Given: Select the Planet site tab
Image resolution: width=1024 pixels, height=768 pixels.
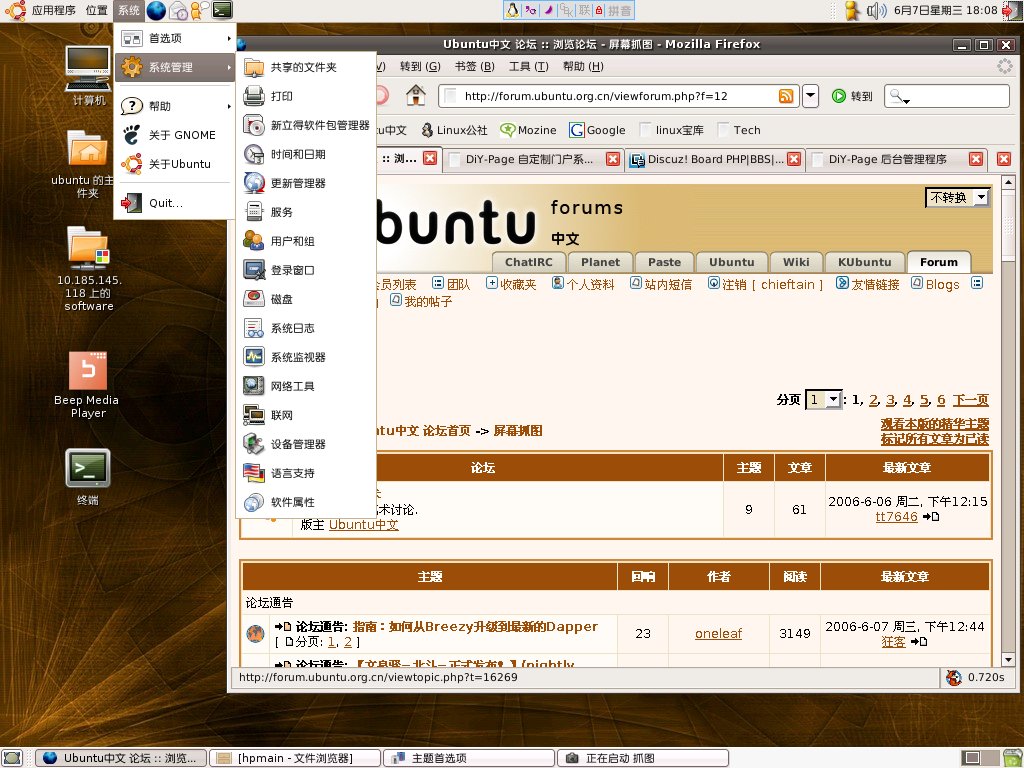Looking at the screenshot, I should (x=600, y=263).
